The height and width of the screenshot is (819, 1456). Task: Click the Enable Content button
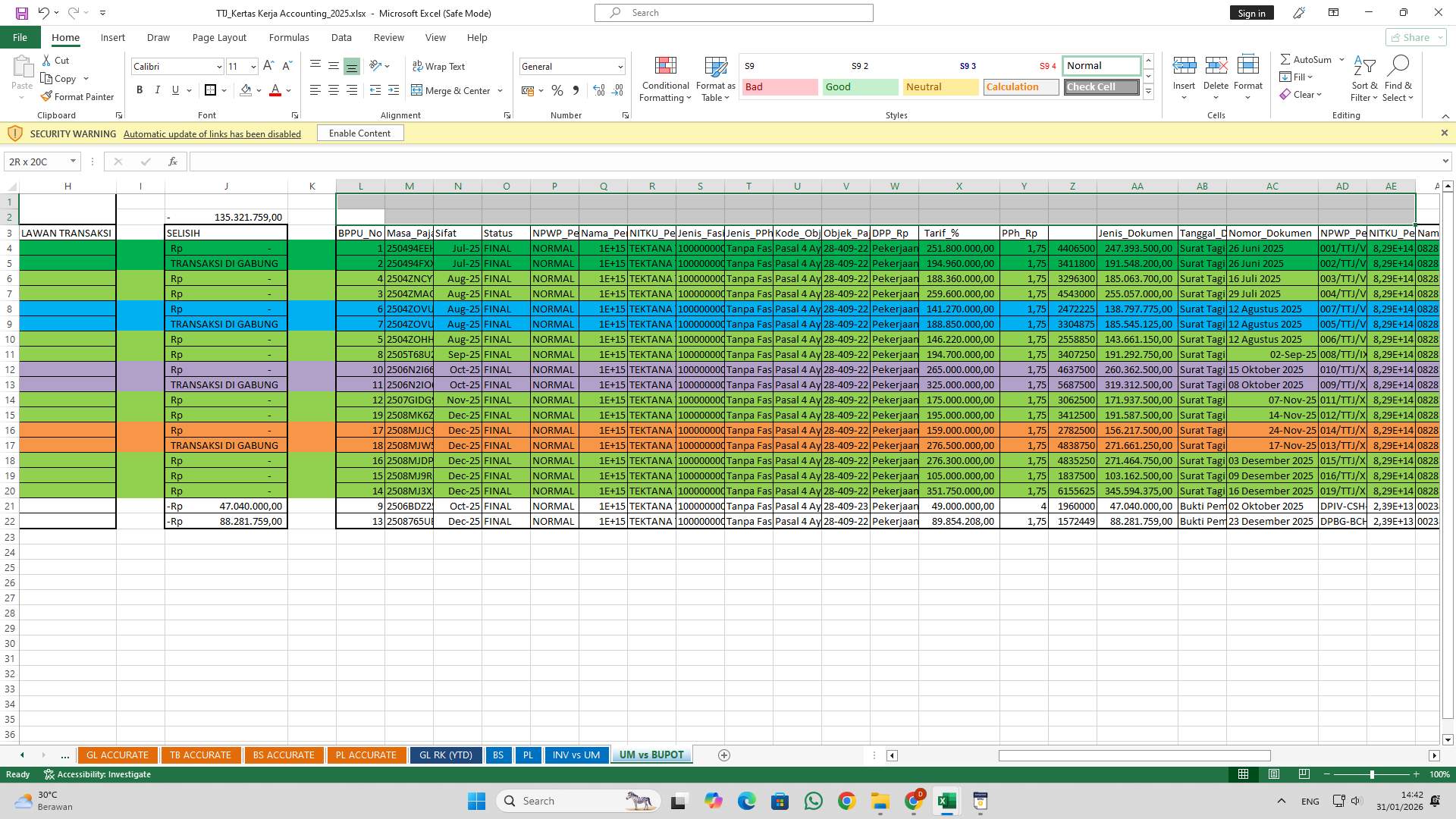[x=359, y=133]
